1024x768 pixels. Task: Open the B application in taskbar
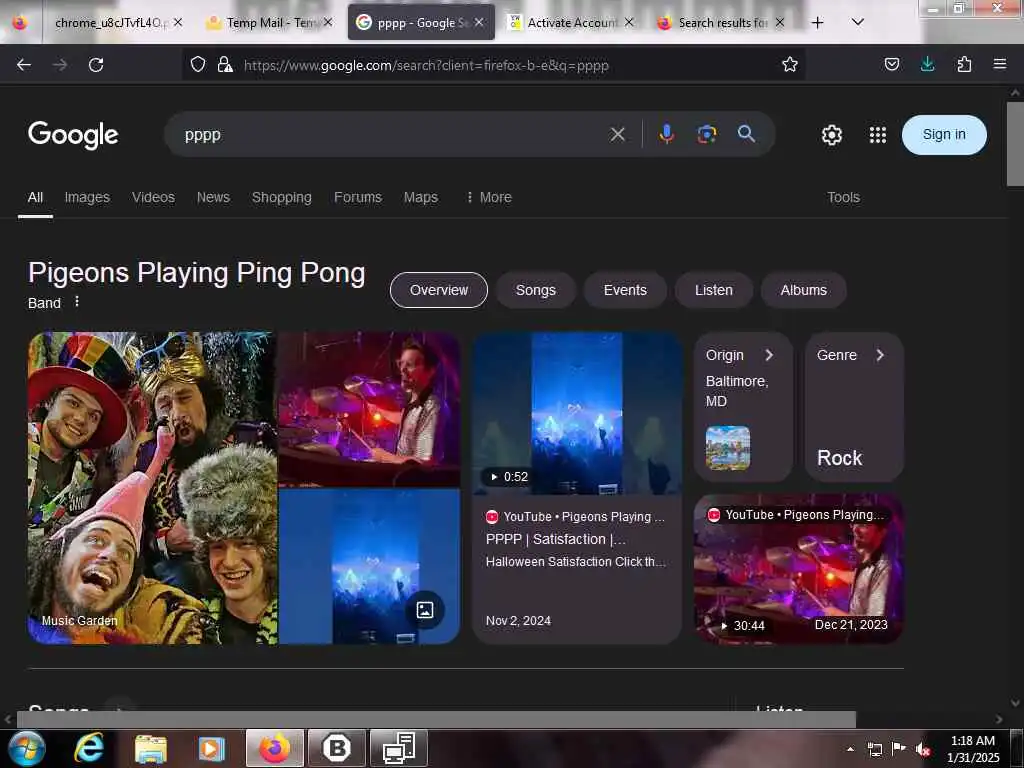tap(336, 748)
